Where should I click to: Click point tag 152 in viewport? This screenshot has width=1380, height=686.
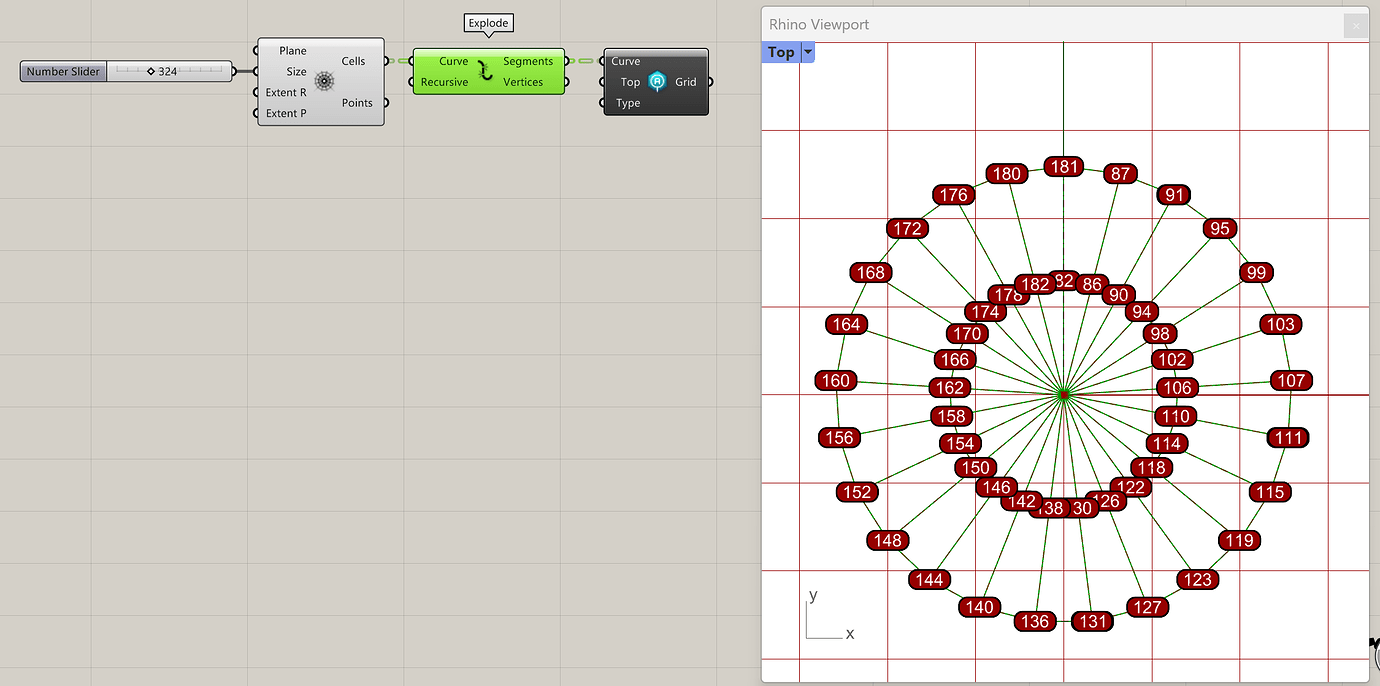coord(857,492)
